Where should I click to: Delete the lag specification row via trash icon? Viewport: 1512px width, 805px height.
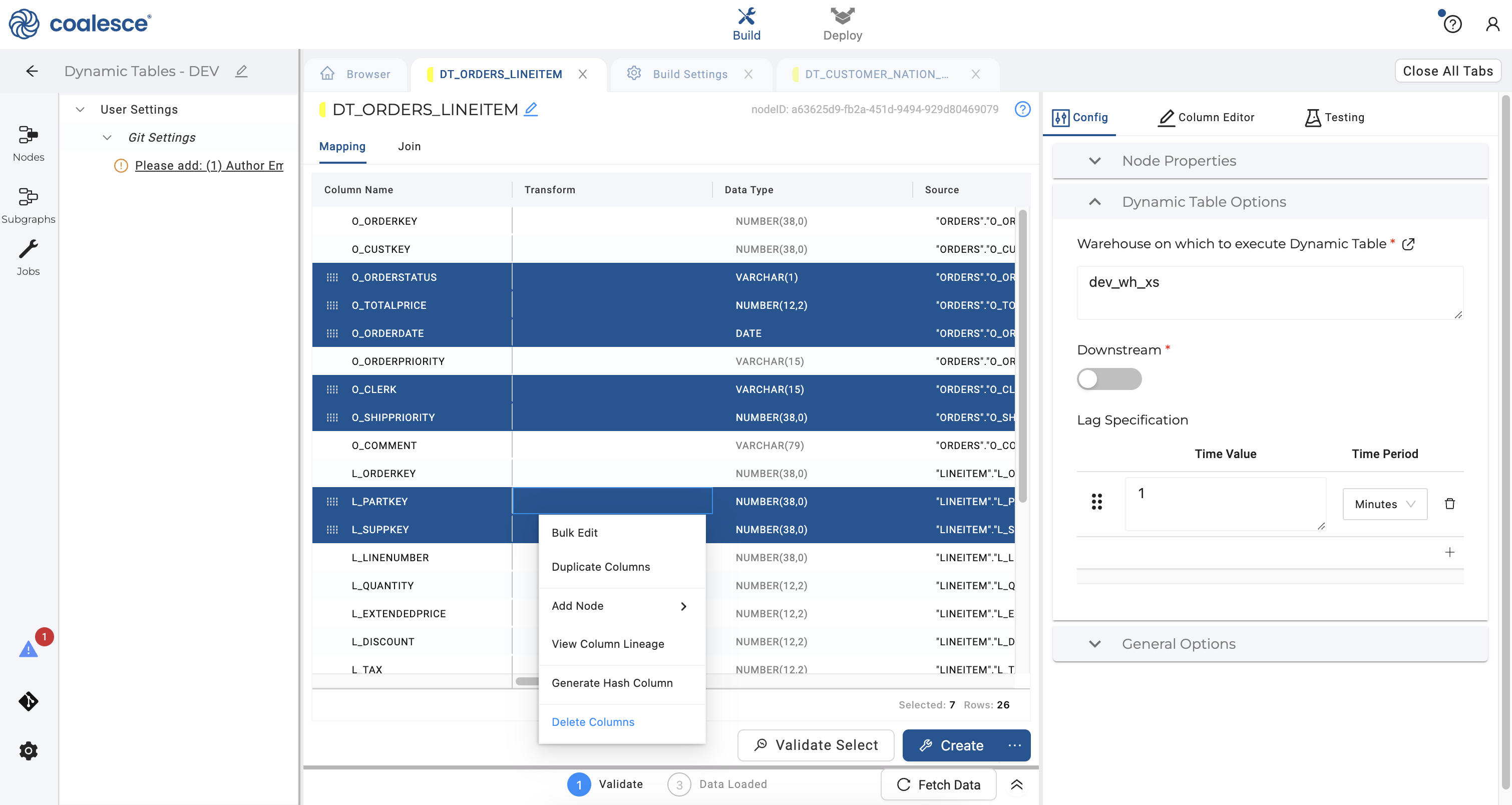pyautogui.click(x=1449, y=504)
